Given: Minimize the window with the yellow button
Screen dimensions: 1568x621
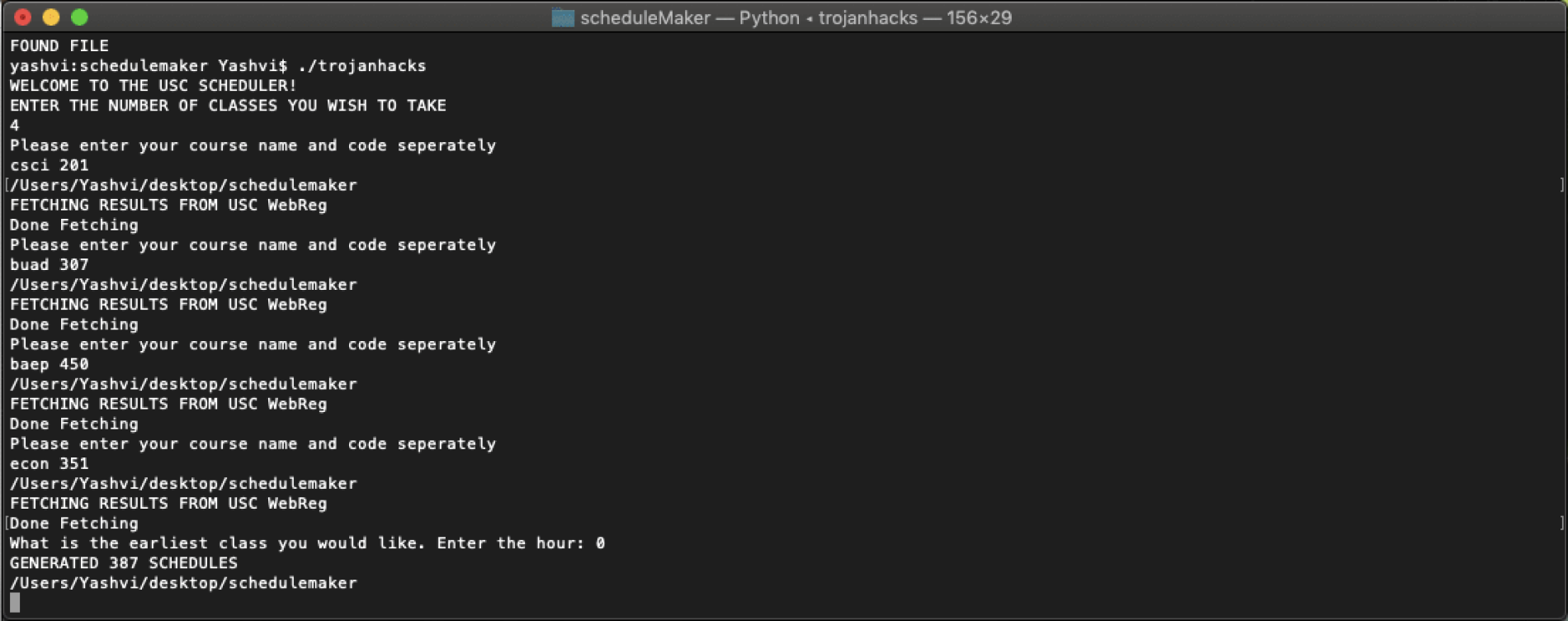Looking at the screenshot, I should pyautogui.click(x=51, y=17).
